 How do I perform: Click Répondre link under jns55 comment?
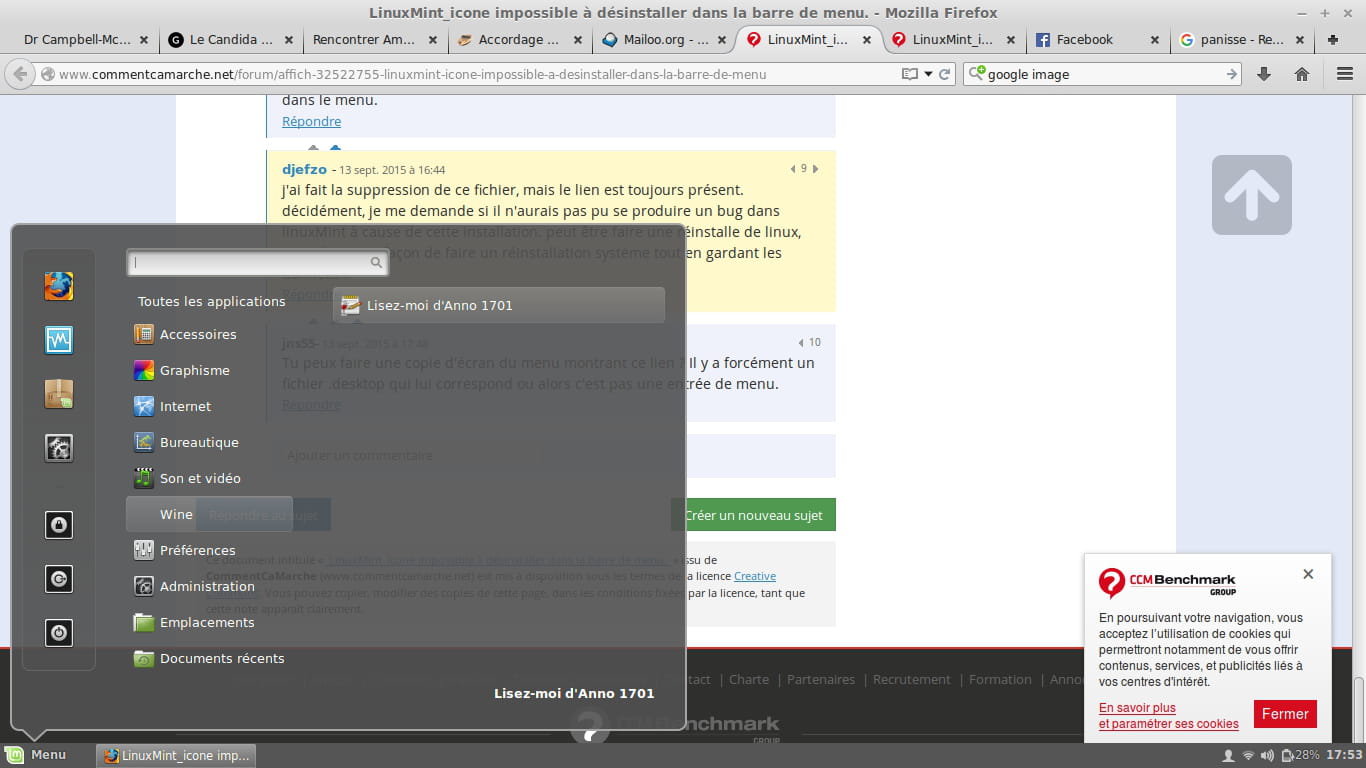[311, 405]
